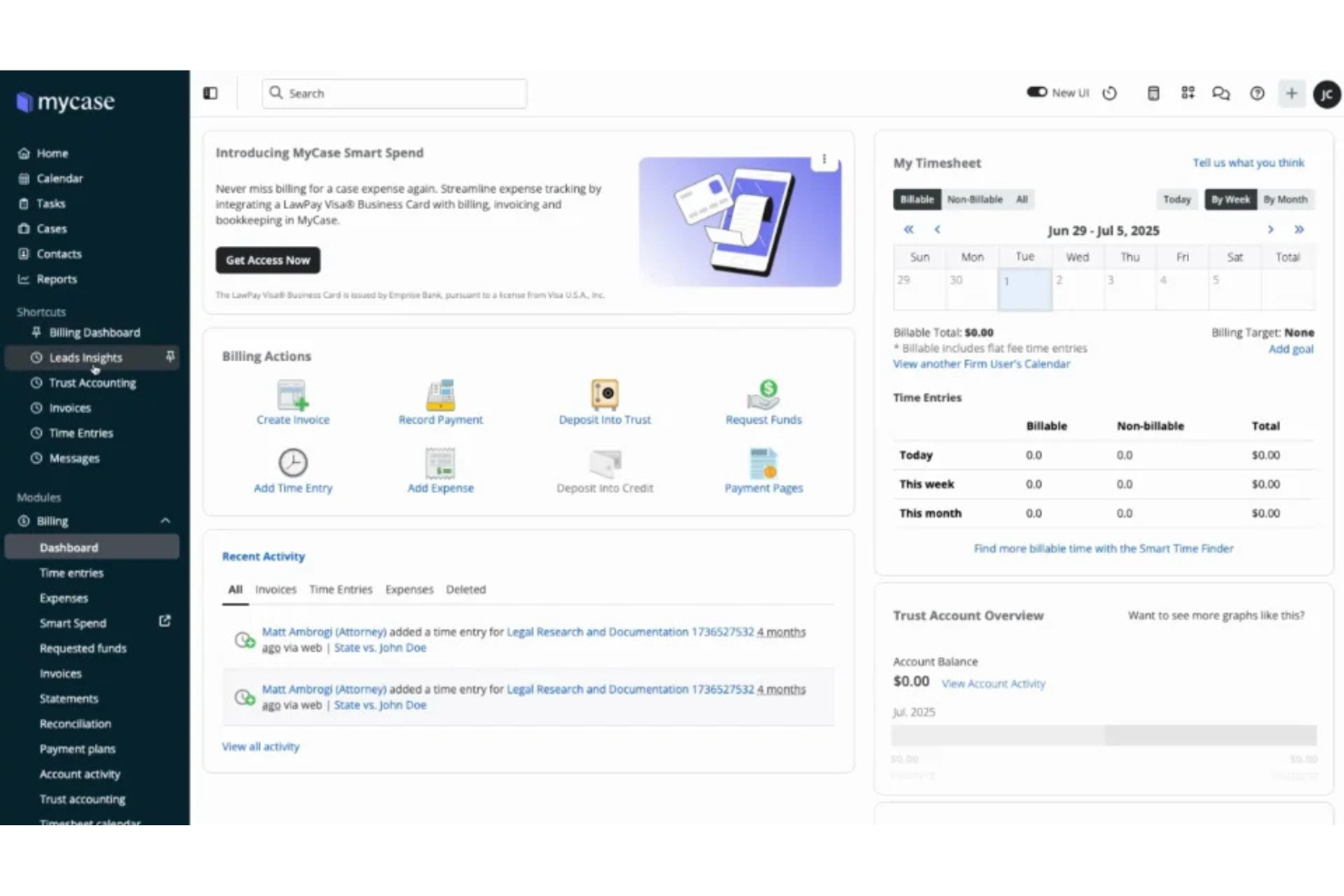Image resolution: width=1344 pixels, height=896 pixels.
Task: Click the plus quick-add button
Action: click(x=1291, y=94)
